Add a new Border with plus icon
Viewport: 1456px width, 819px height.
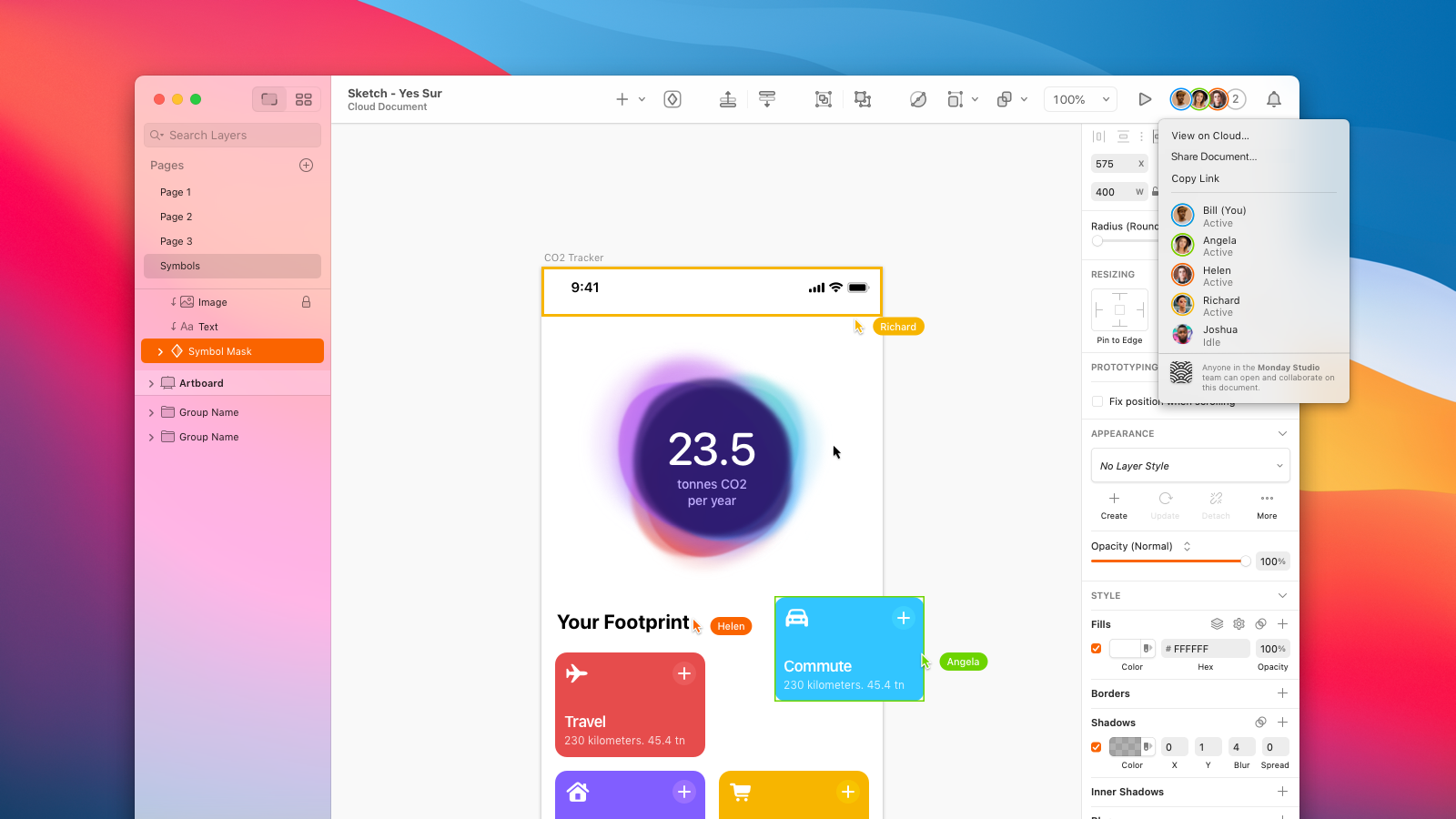[x=1282, y=693]
